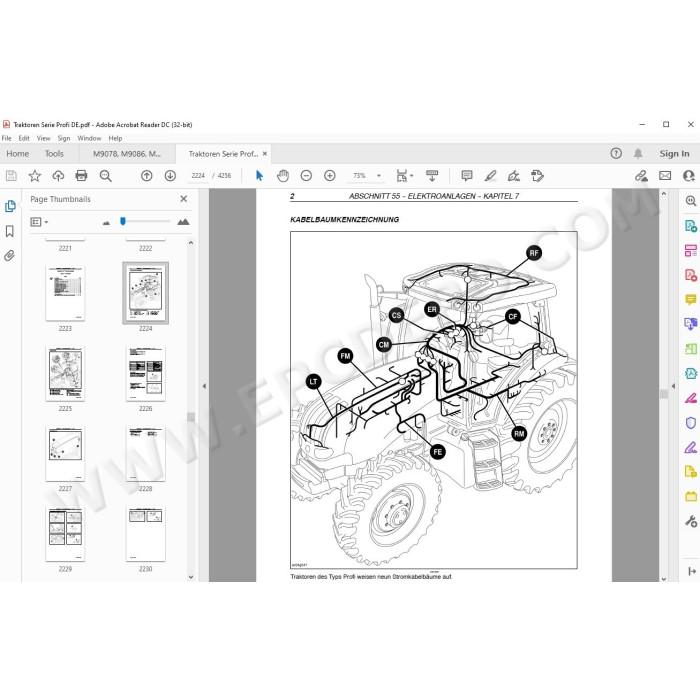This screenshot has height=700, width=700.
Task: Open Export PDF tool in right pane
Action: 690,226
